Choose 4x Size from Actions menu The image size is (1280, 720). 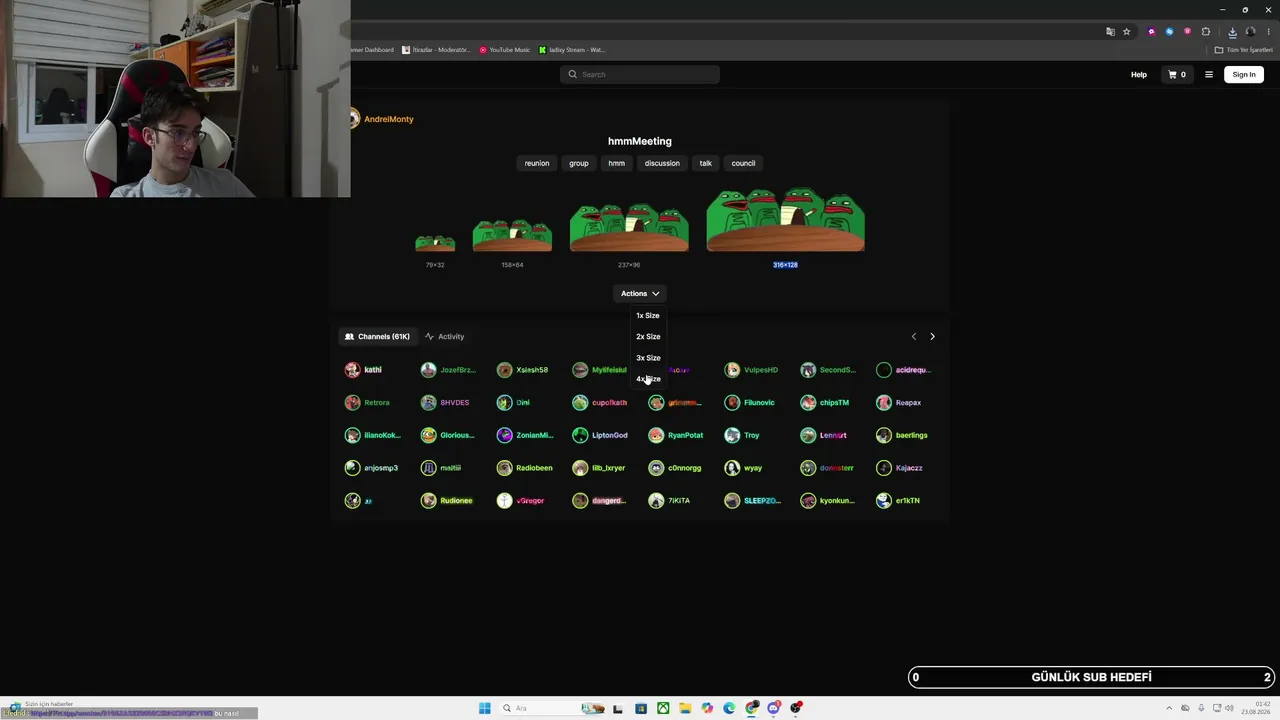click(x=648, y=379)
